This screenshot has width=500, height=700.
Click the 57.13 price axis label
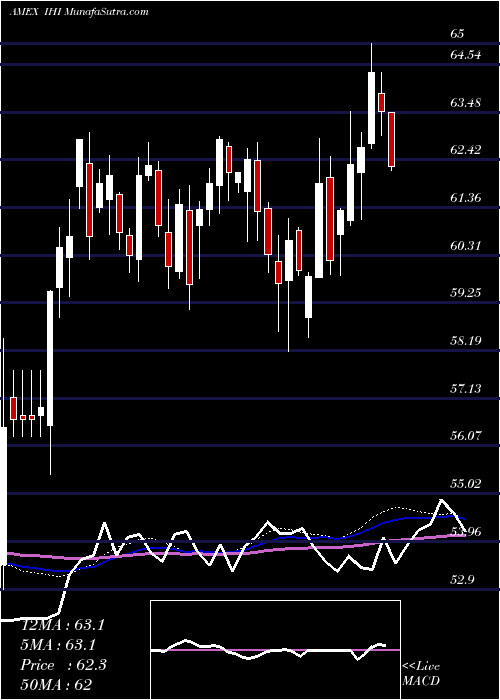(466, 389)
